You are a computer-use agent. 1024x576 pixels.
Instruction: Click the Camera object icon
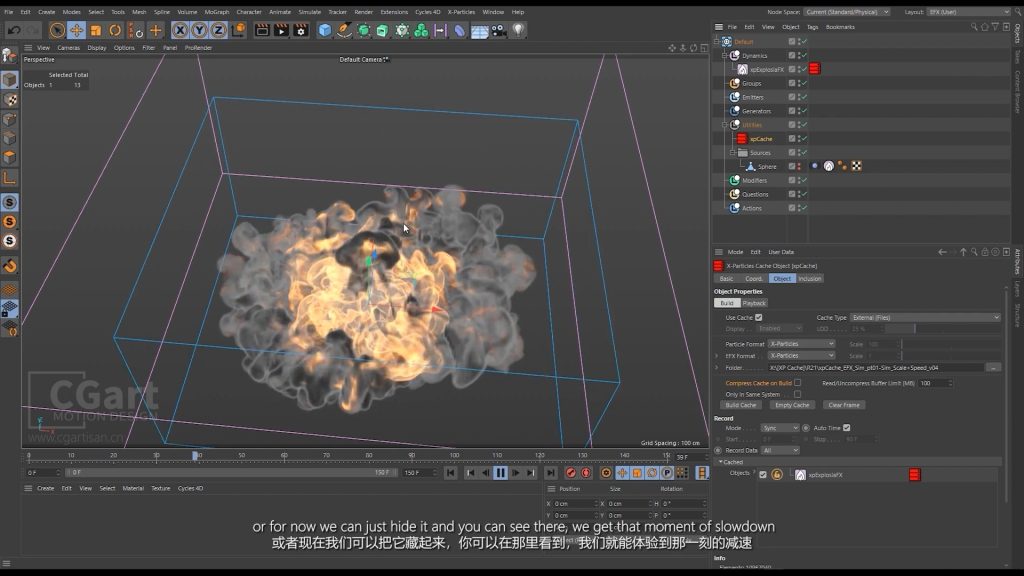[499, 30]
